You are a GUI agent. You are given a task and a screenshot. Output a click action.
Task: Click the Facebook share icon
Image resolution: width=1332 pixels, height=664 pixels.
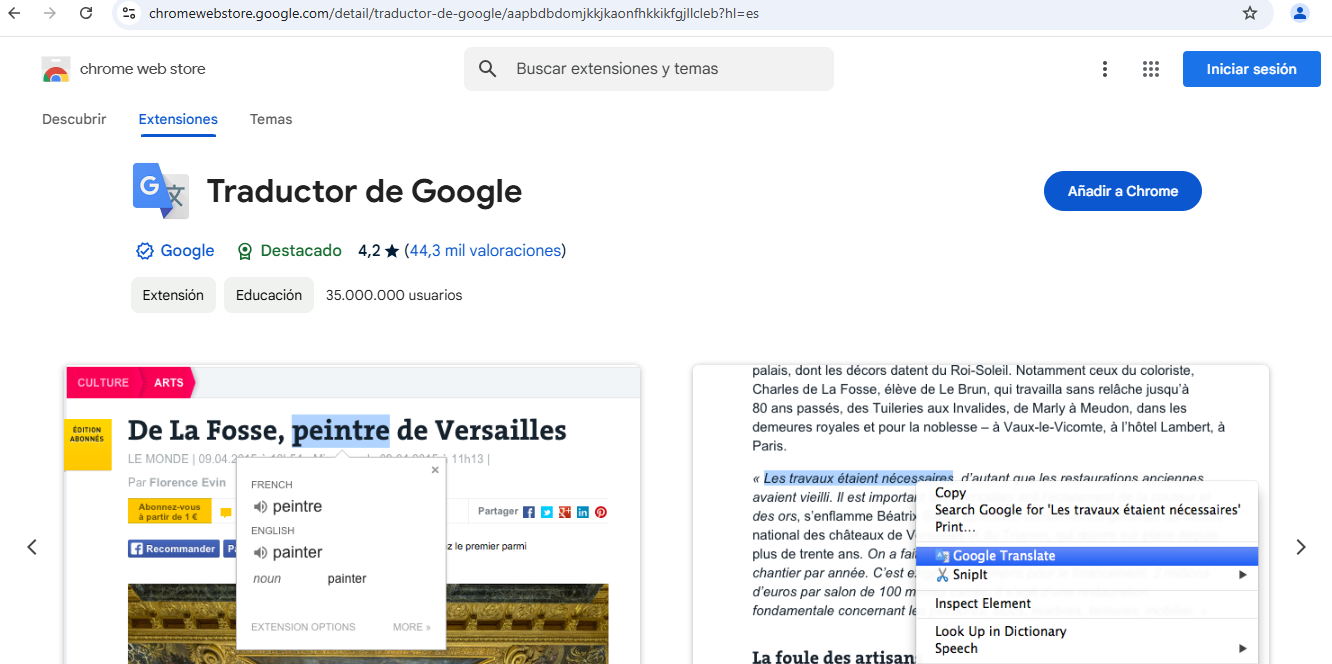point(528,511)
